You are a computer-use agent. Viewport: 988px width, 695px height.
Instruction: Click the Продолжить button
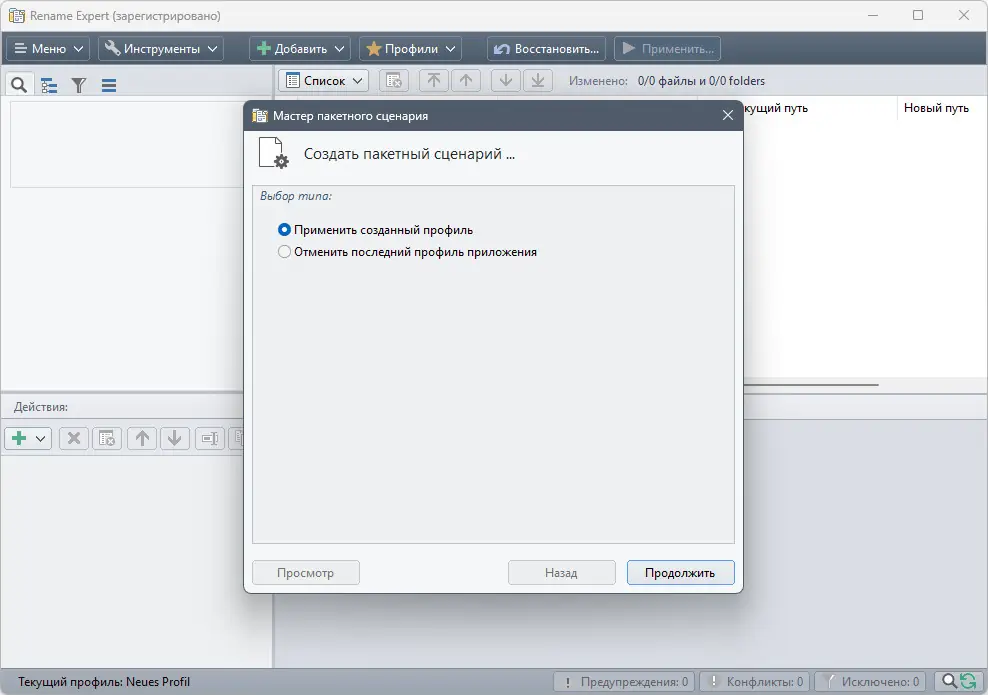(681, 573)
